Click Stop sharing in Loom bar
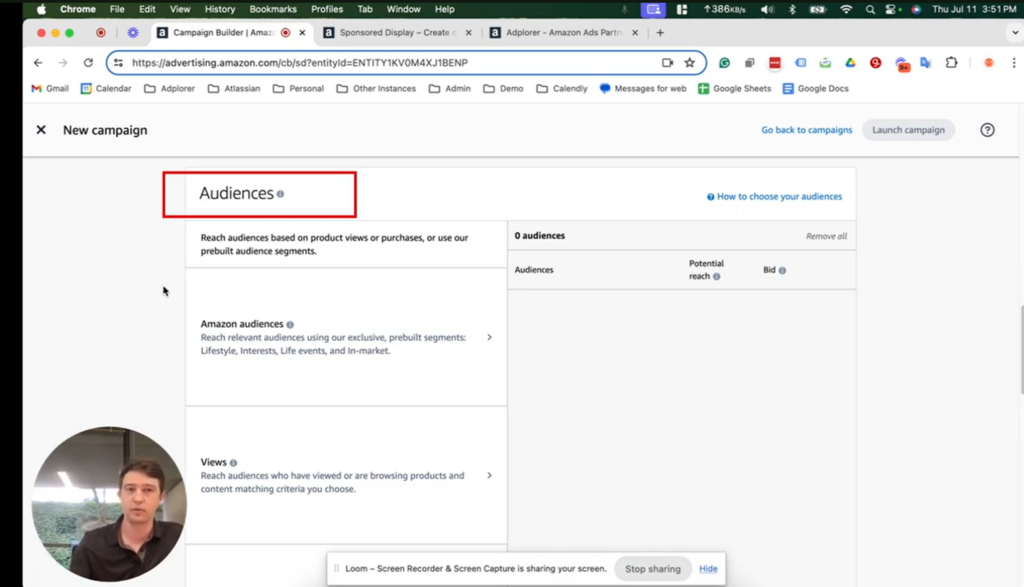Screen dimensions: 1024x587 click(x=652, y=569)
